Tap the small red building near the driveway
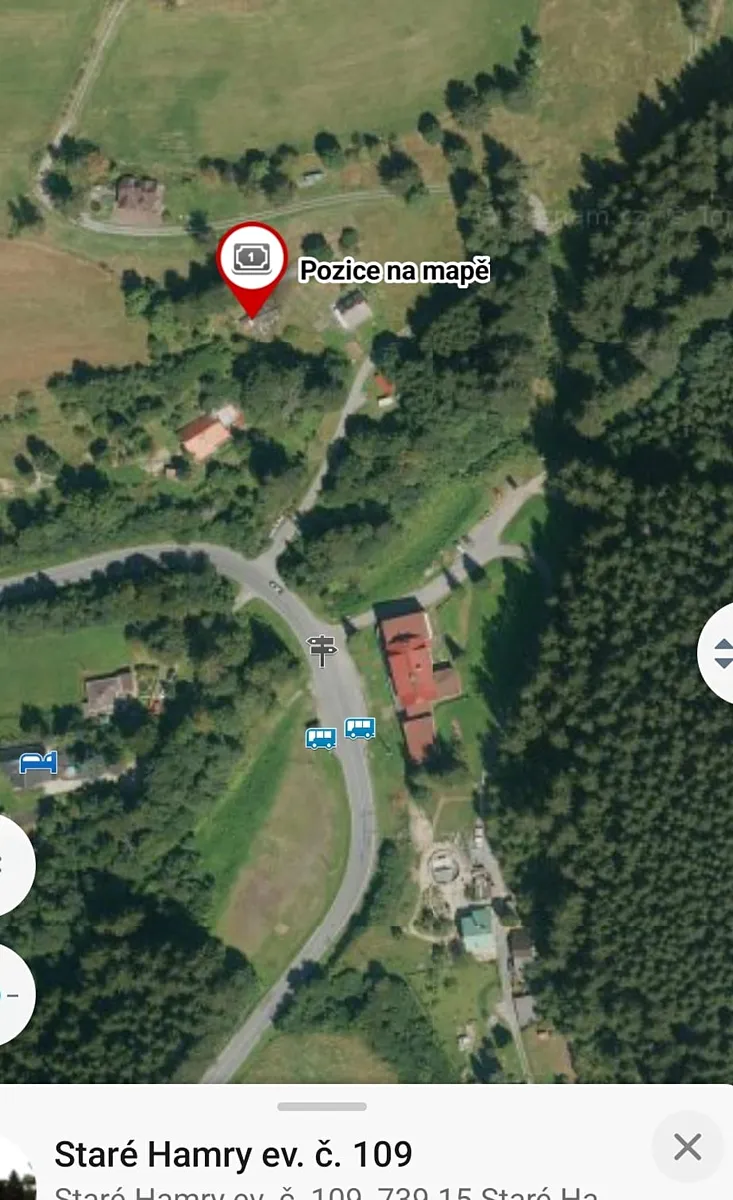 (384, 388)
